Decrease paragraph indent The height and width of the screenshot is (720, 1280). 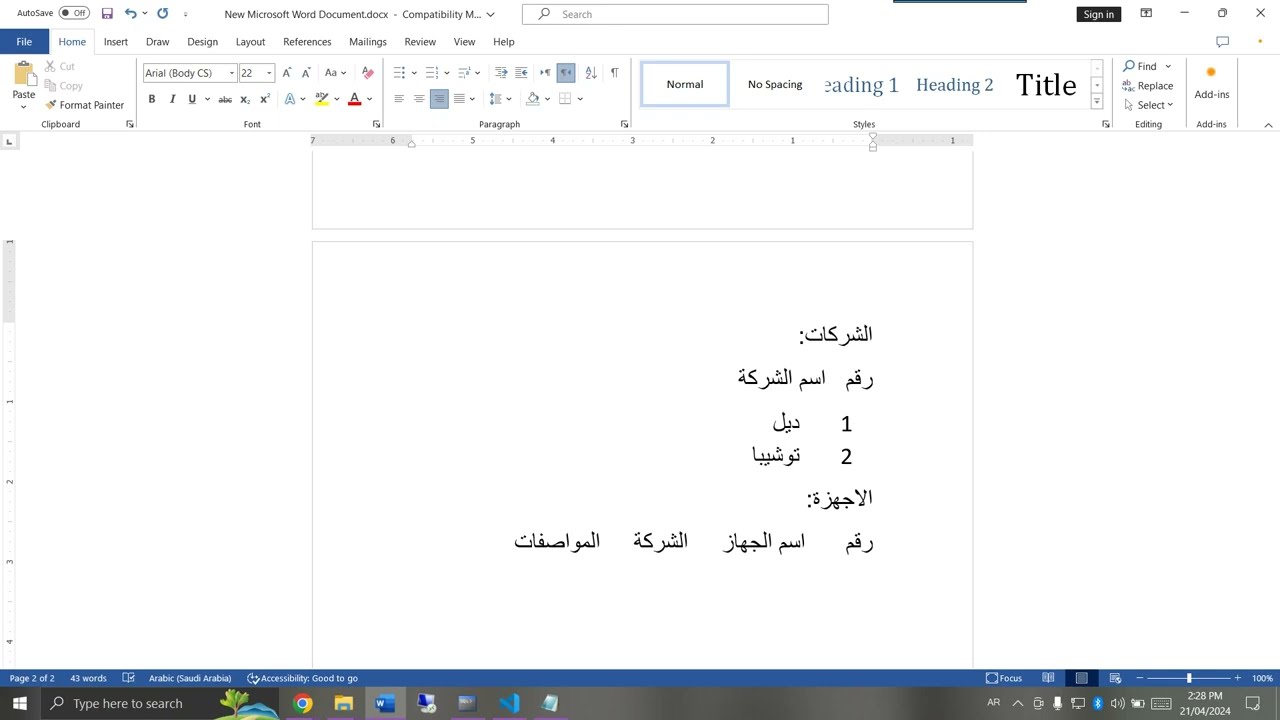[501, 73]
